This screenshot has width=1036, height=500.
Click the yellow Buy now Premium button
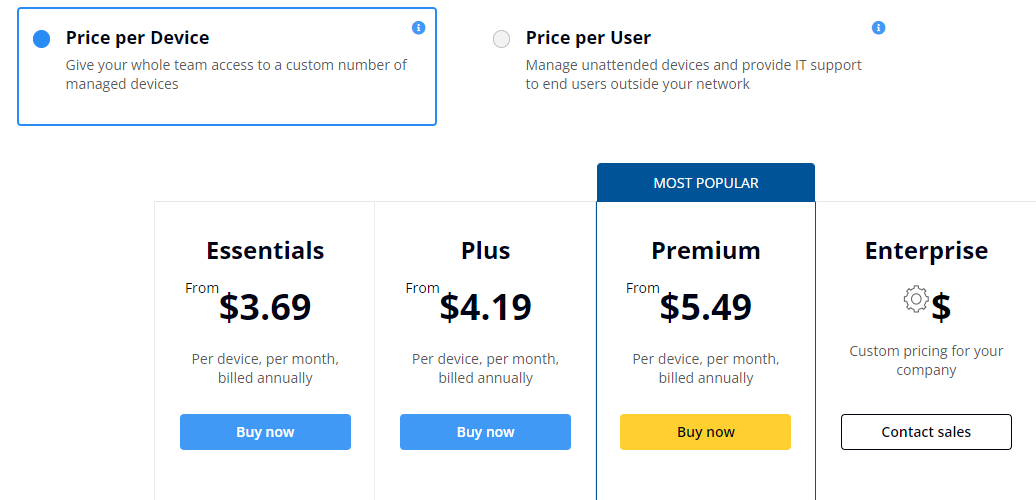pos(705,432)
